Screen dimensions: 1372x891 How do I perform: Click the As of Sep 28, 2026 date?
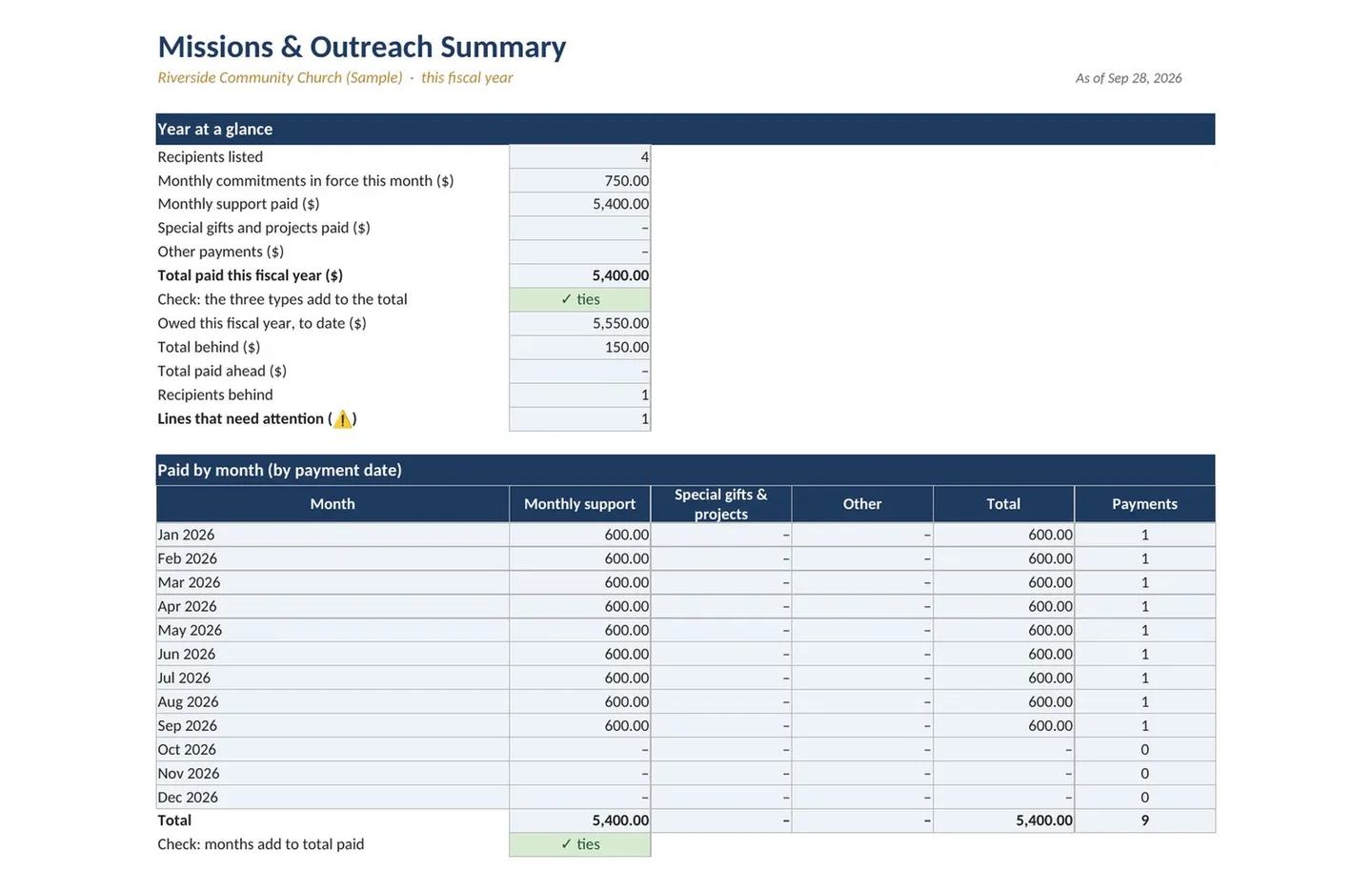[x=1128, y=78]
